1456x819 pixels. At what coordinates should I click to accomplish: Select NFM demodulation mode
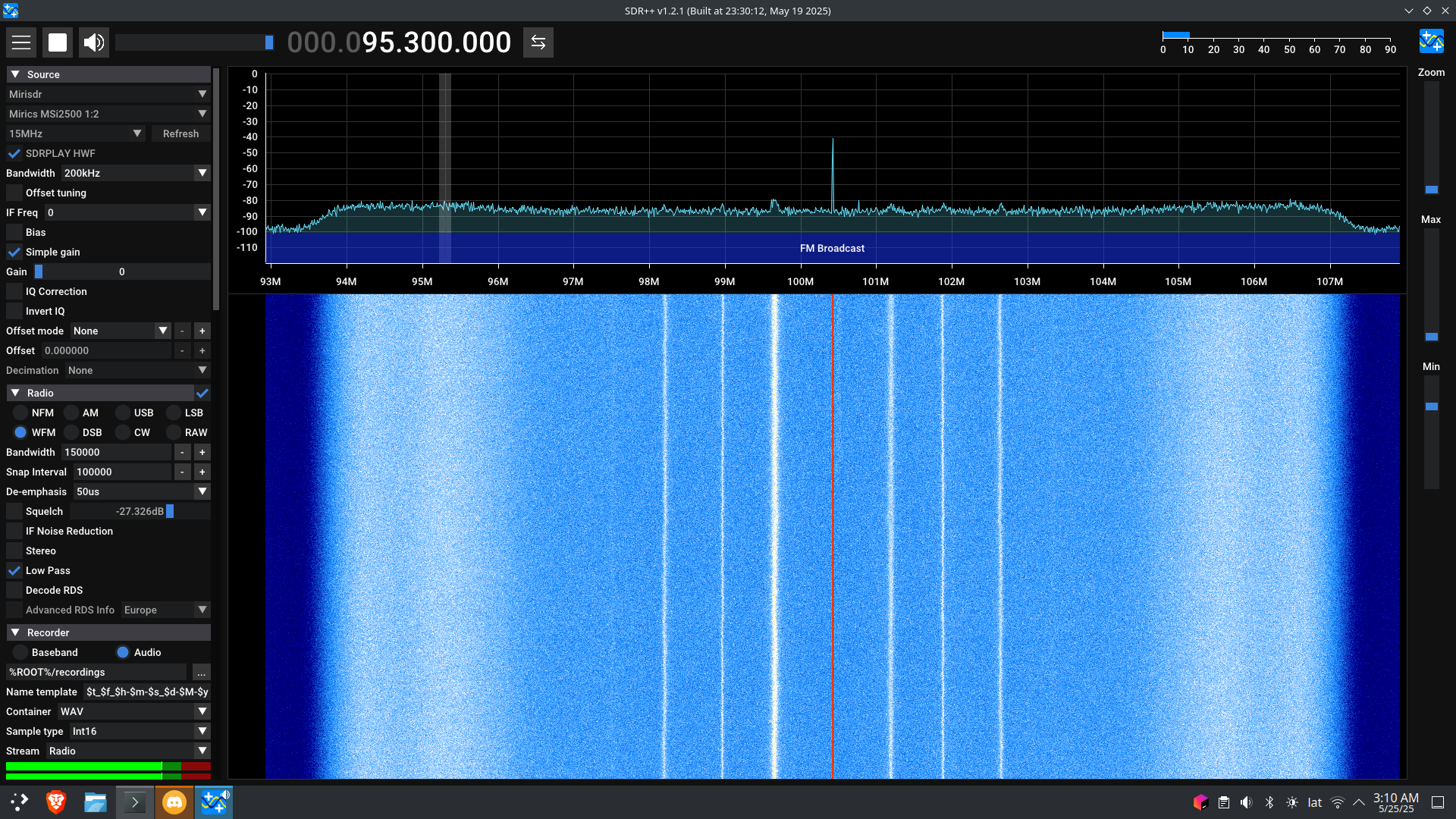tap(20, 413)
